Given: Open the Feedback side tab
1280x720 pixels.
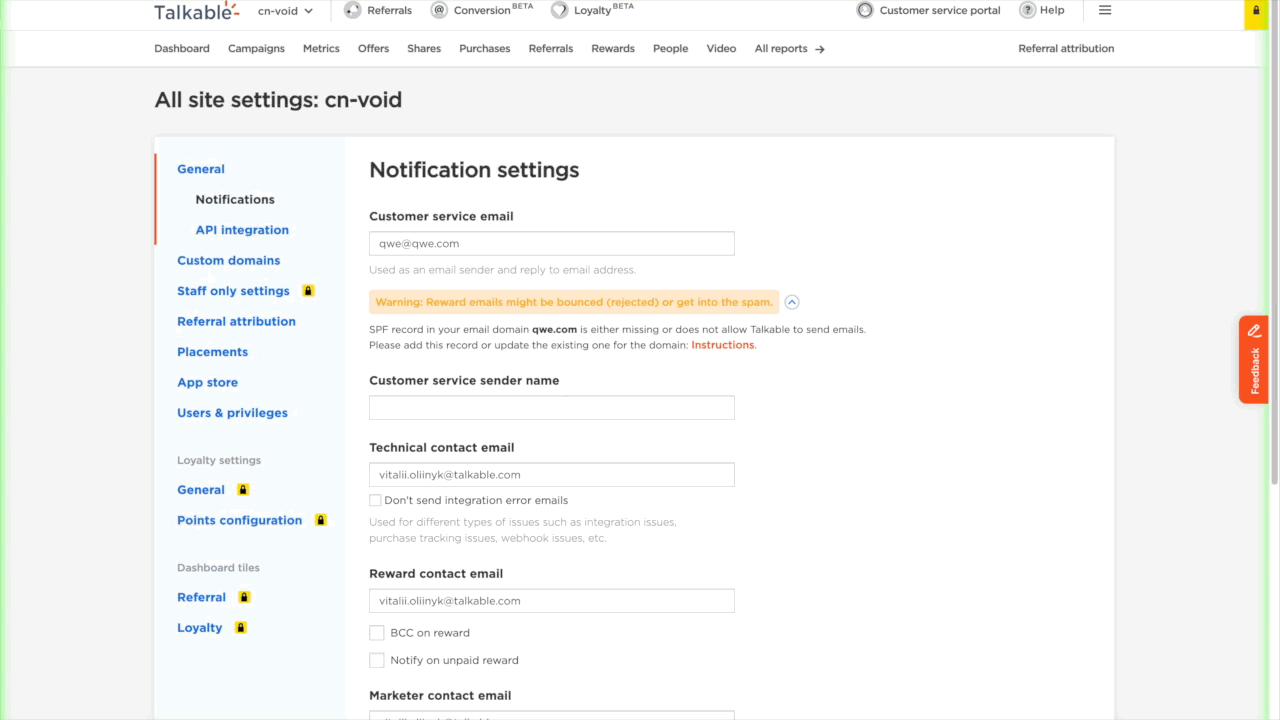Looking at the screenshot, I should click(x=1254, y=360).
